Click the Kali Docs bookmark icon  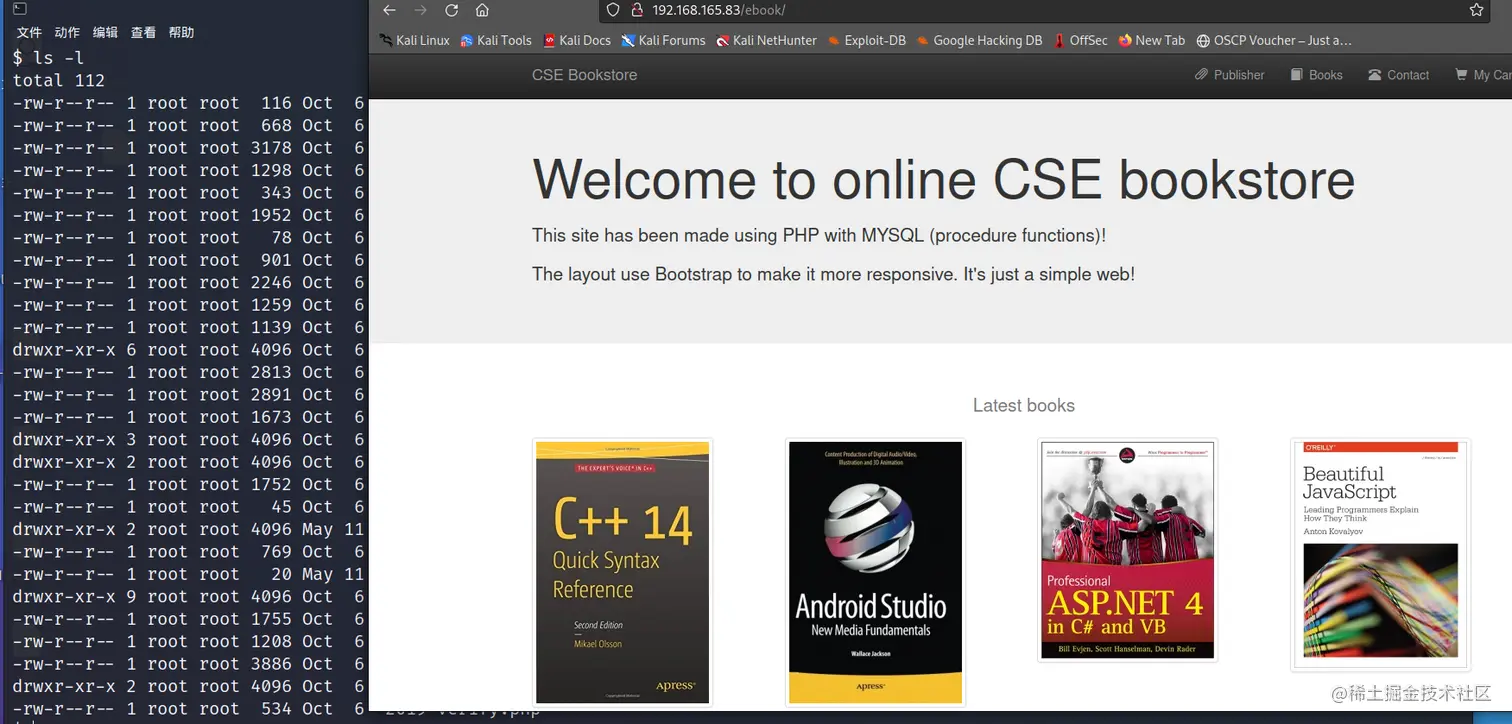[x=549, y=41]
